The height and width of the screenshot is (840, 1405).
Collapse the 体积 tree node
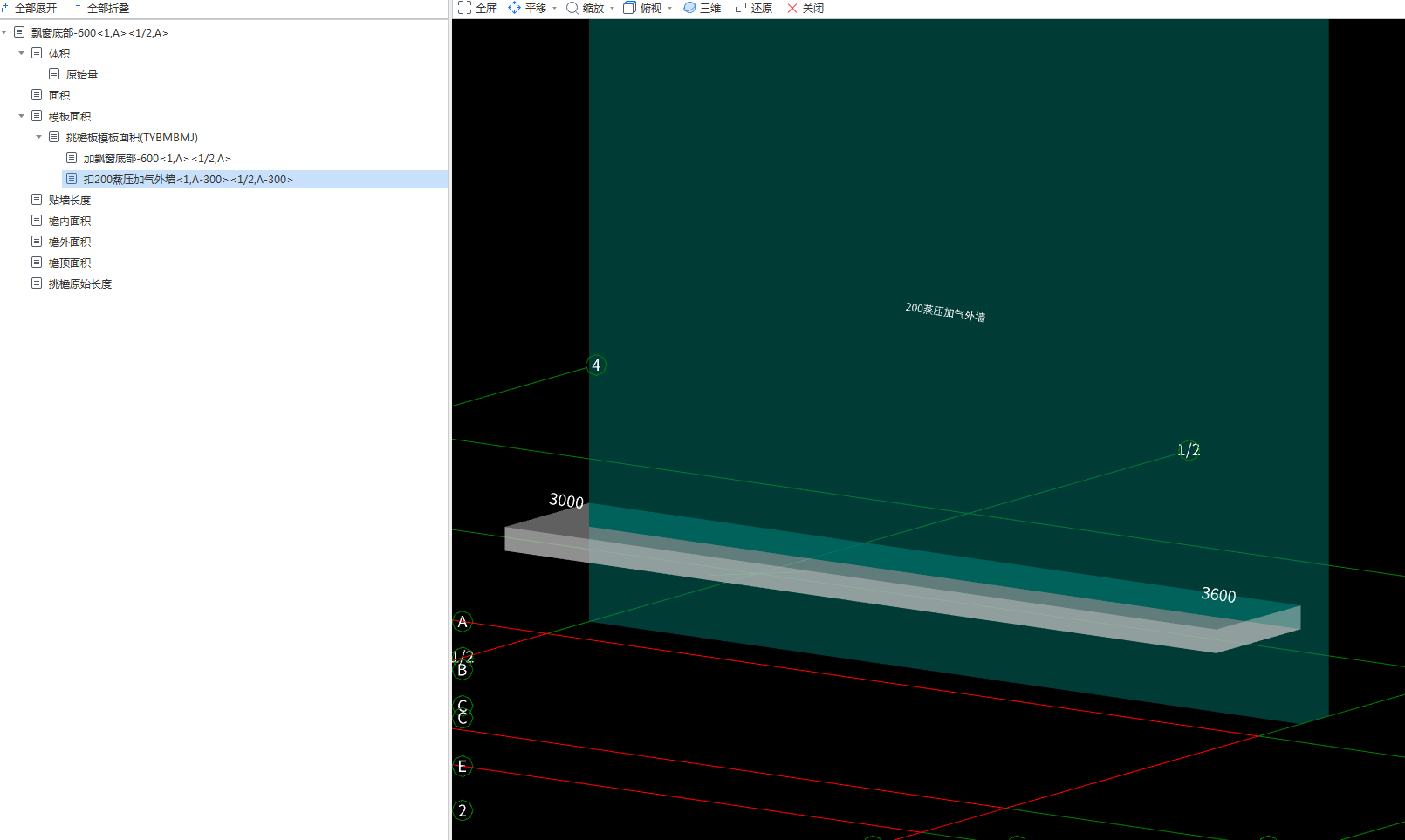click(x=21, y=53)
